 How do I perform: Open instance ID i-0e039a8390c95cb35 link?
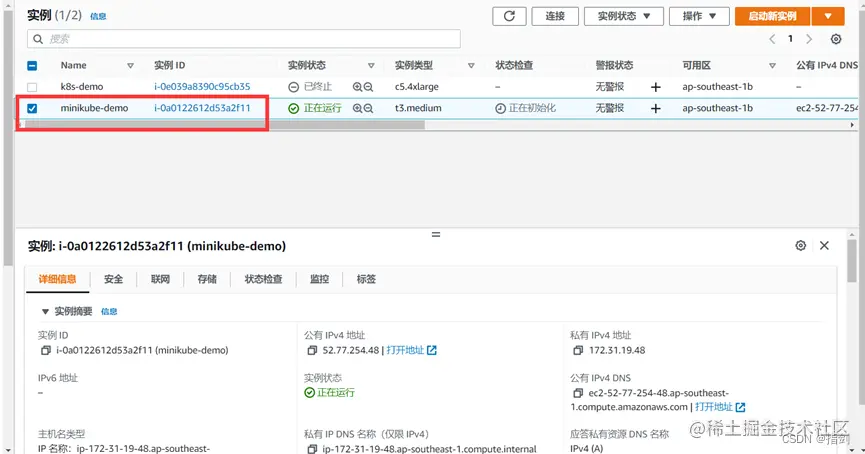tap(202, 87)
